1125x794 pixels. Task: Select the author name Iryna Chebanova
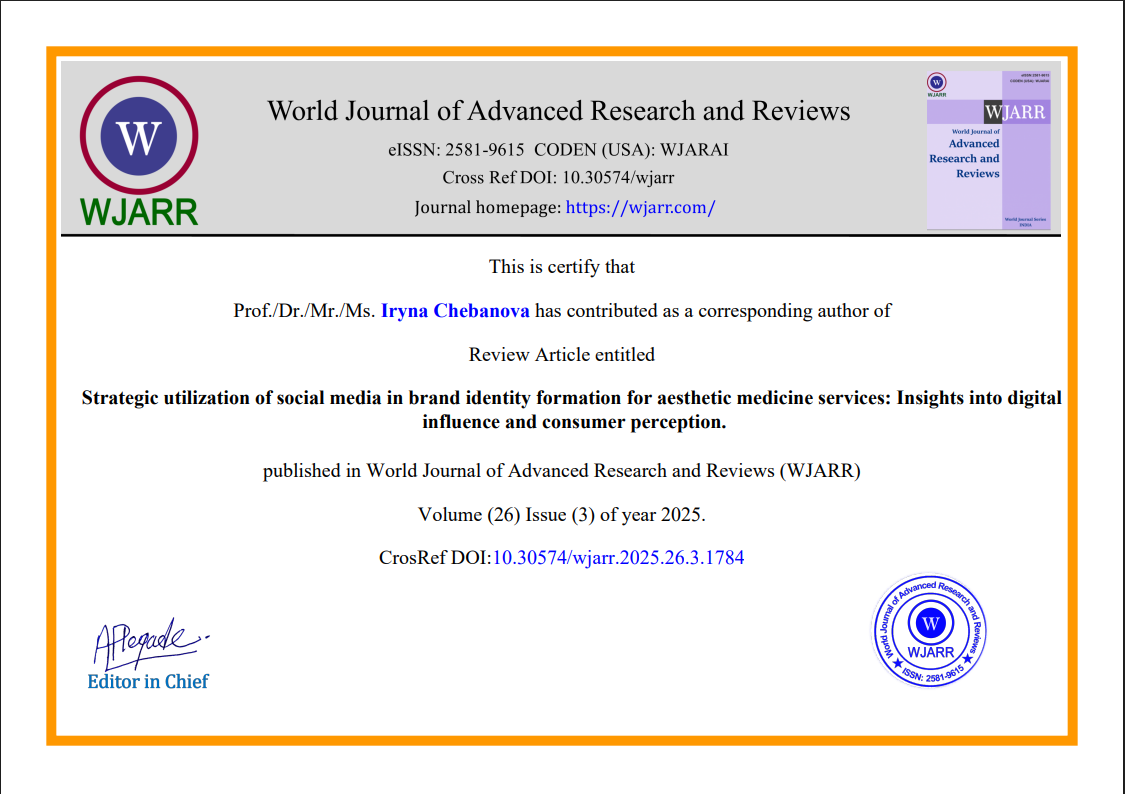455,311
